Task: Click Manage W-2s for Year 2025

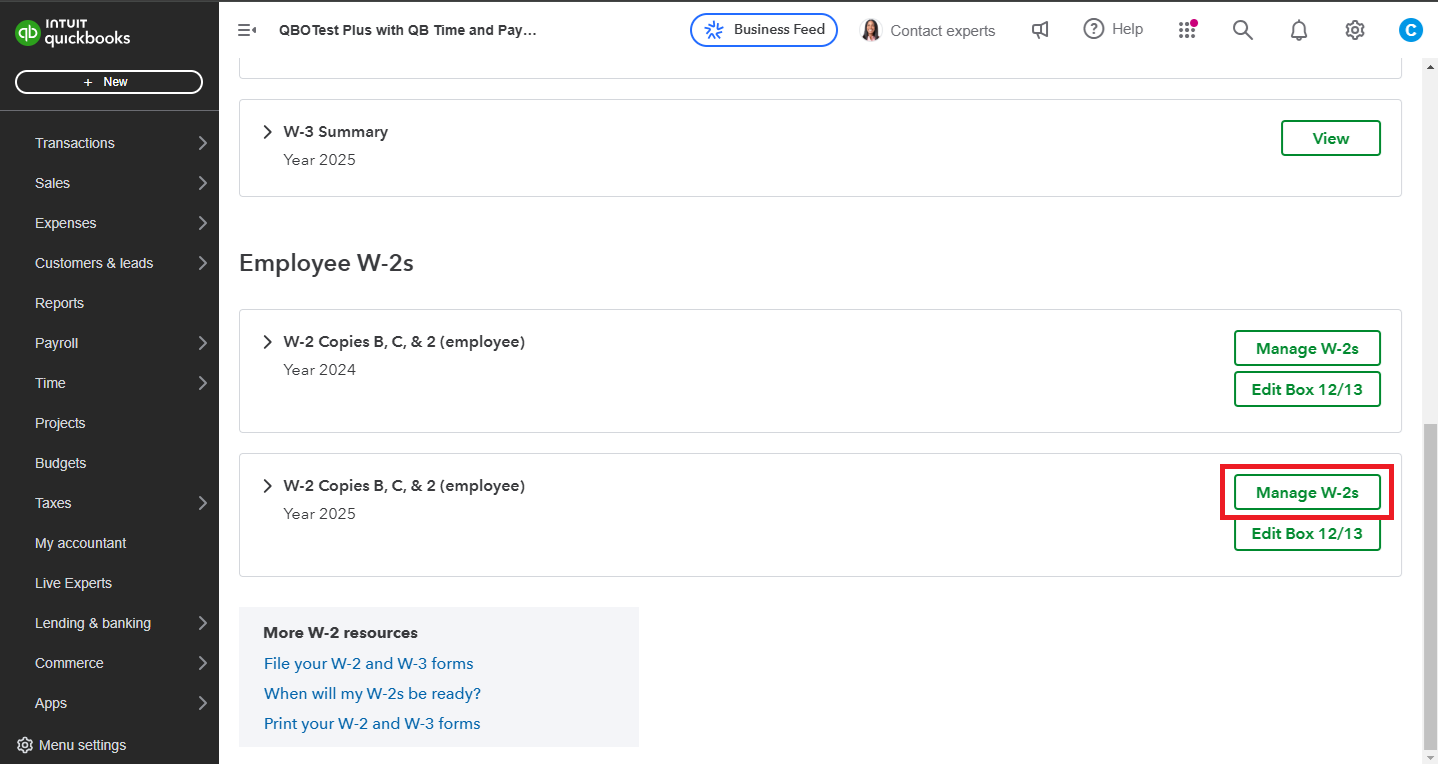Action: tap(1307, 492)
